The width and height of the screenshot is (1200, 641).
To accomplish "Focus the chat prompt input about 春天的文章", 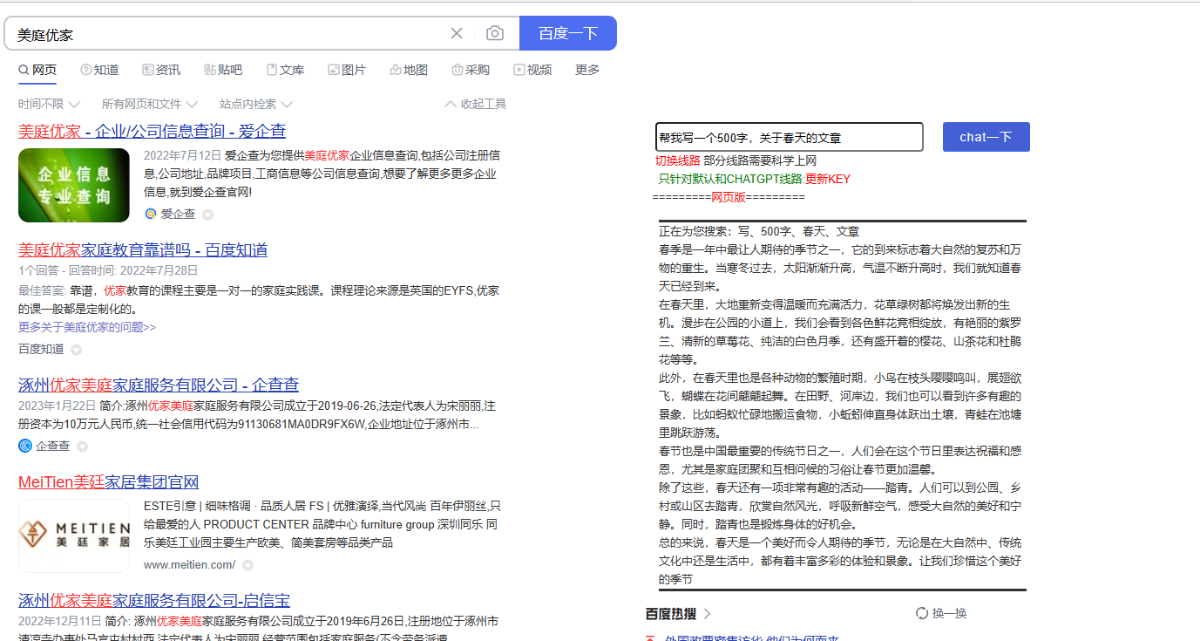I will point(789,137).
